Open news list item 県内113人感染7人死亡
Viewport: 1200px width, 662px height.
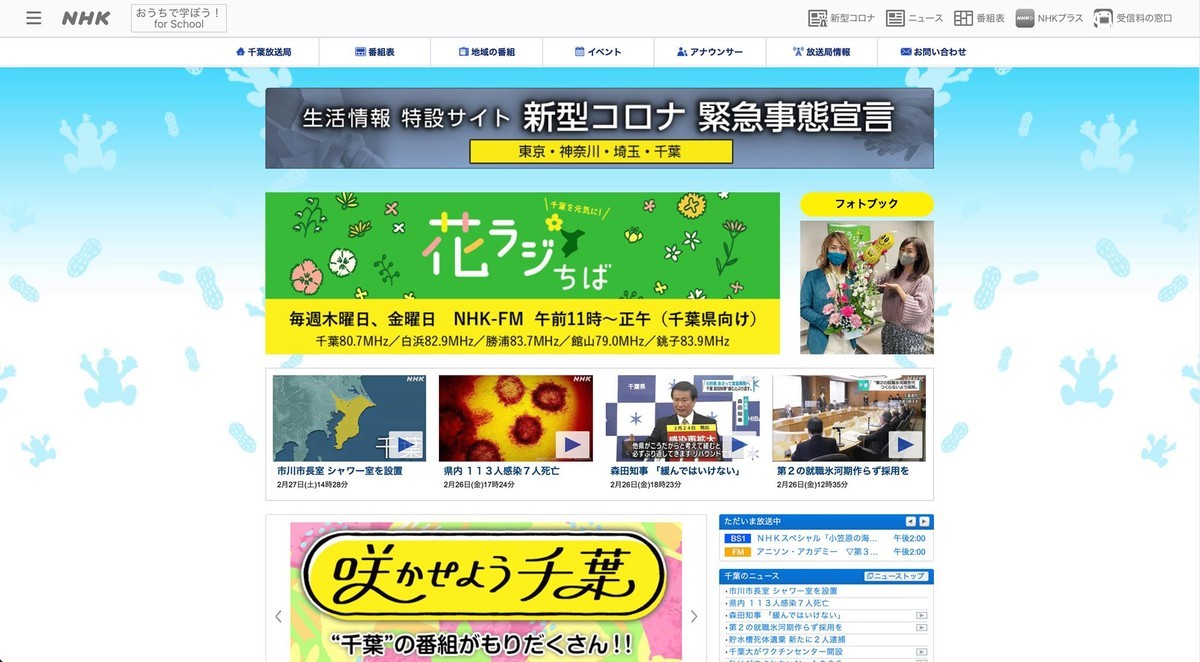pyautogui.click(x=779, y=603)
